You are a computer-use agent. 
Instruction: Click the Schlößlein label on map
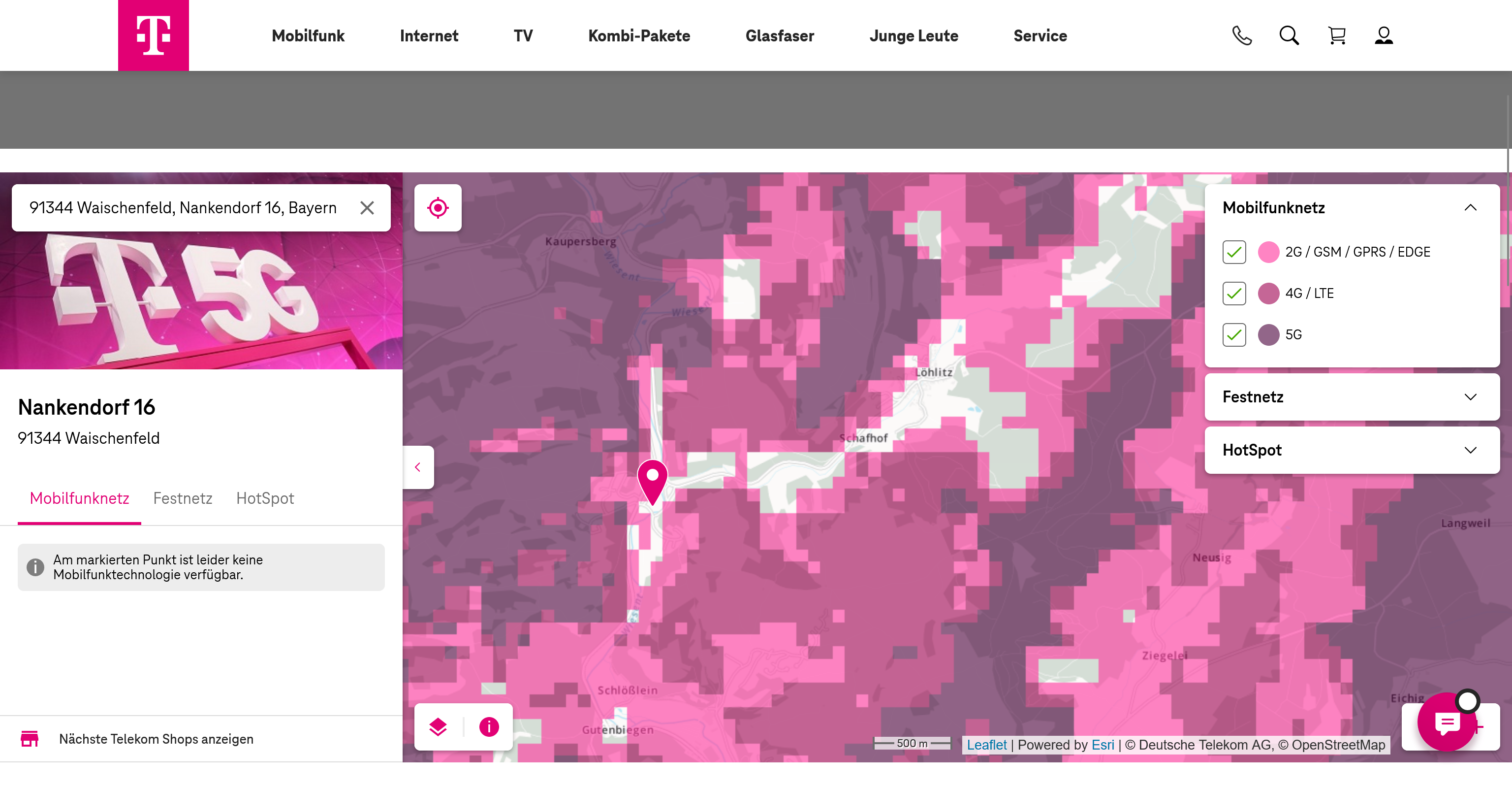(x=628, y=690)
